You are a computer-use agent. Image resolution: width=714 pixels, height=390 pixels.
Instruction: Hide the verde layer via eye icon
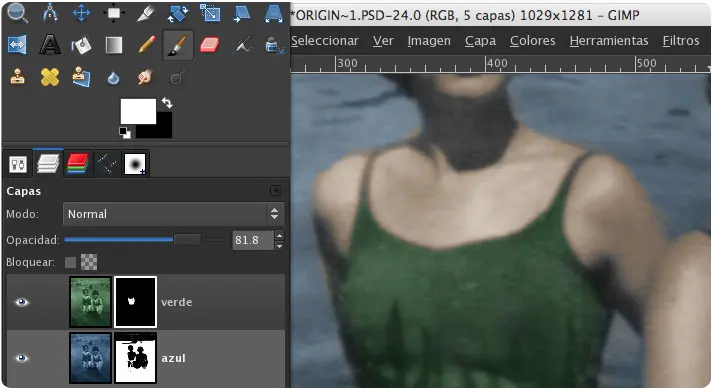pos(21,302)
